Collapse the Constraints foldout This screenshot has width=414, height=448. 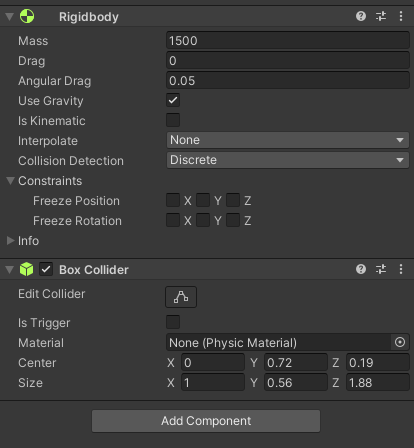coord(11,181)
